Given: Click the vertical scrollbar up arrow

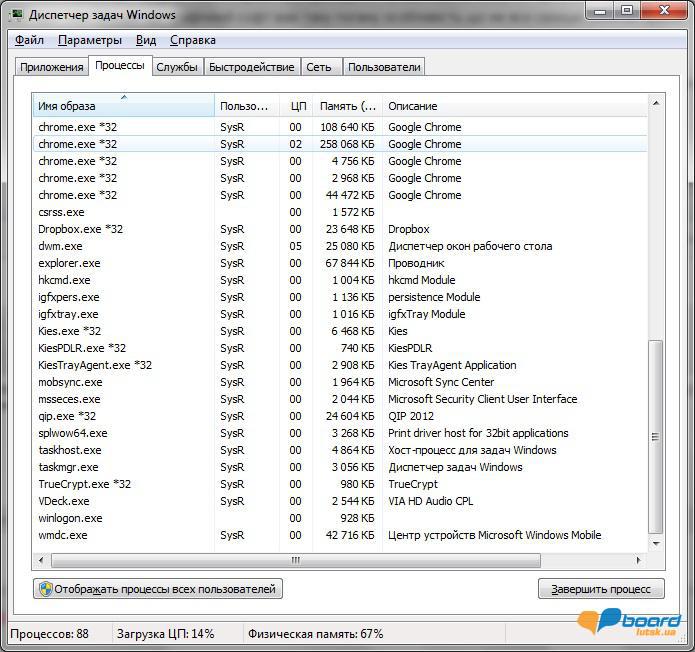Looking at the screenshot, I should click(x=656, y=102).
